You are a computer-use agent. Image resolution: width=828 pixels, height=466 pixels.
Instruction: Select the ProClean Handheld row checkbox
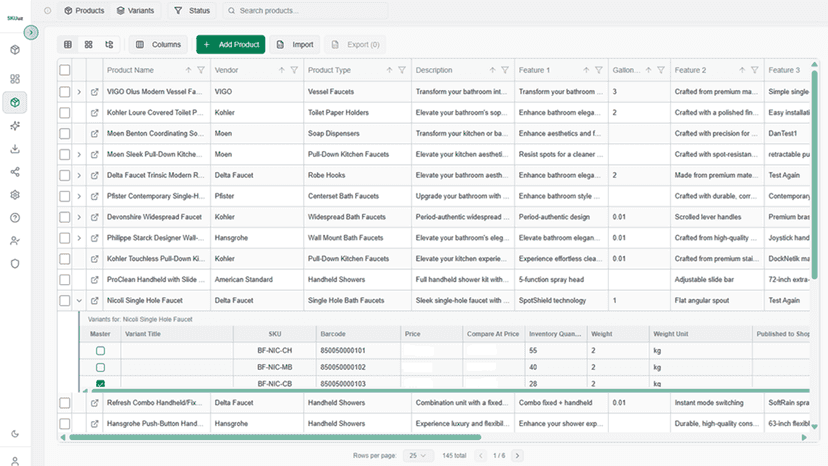point(64,279)
